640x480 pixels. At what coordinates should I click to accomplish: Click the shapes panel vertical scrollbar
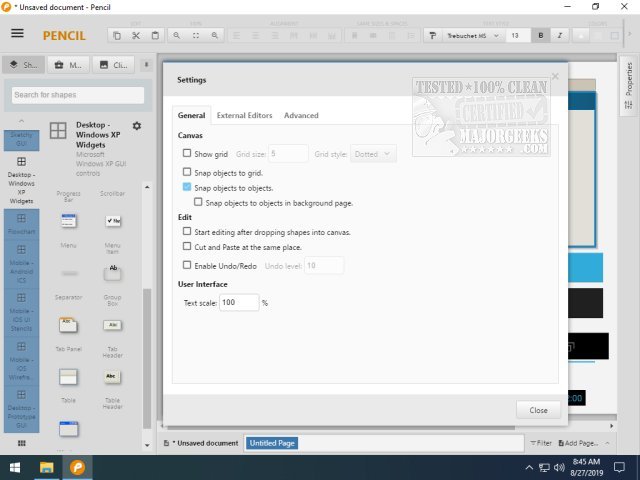tap(147, 358)
